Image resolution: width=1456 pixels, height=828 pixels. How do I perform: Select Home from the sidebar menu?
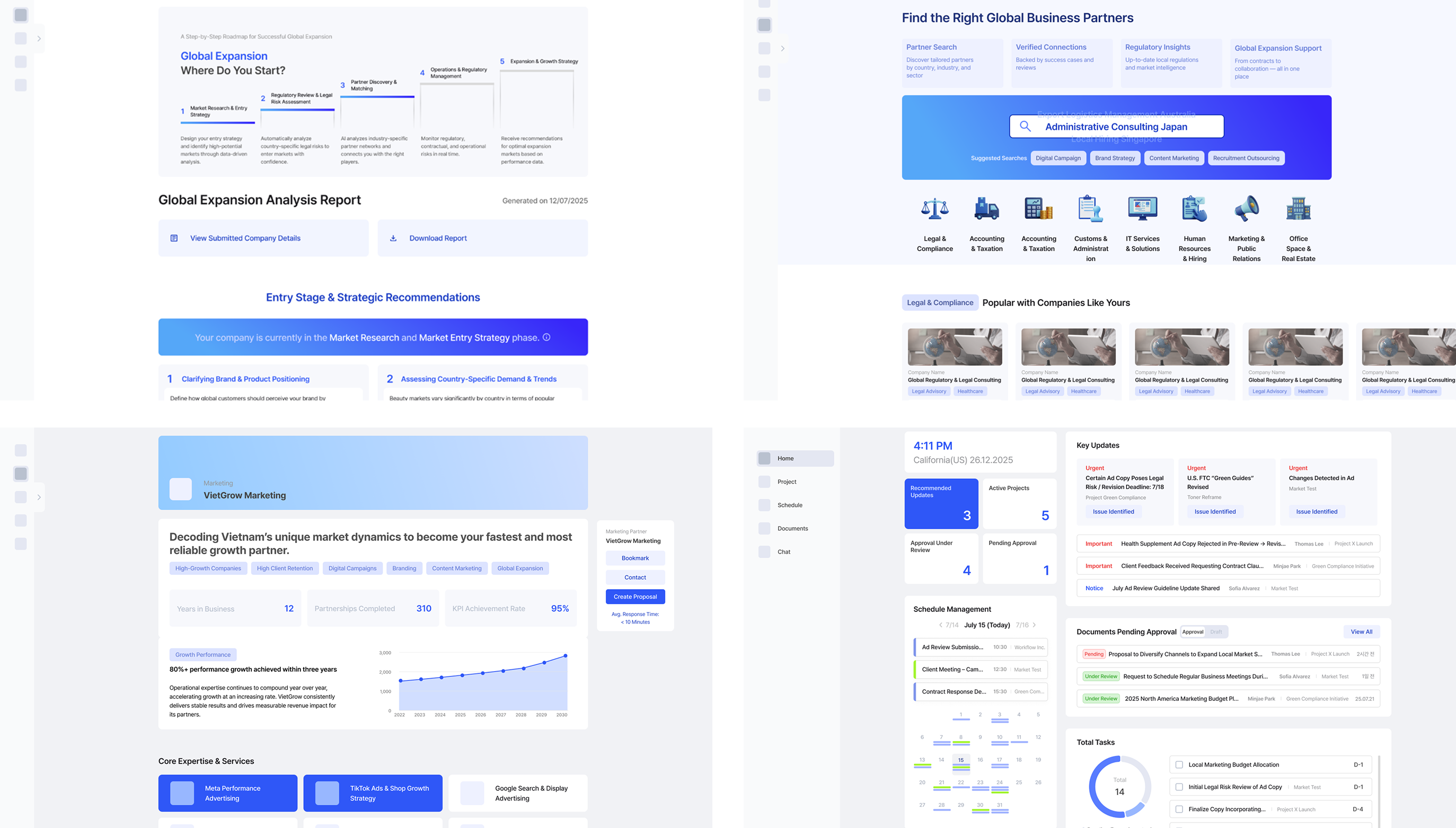point(787,458)
